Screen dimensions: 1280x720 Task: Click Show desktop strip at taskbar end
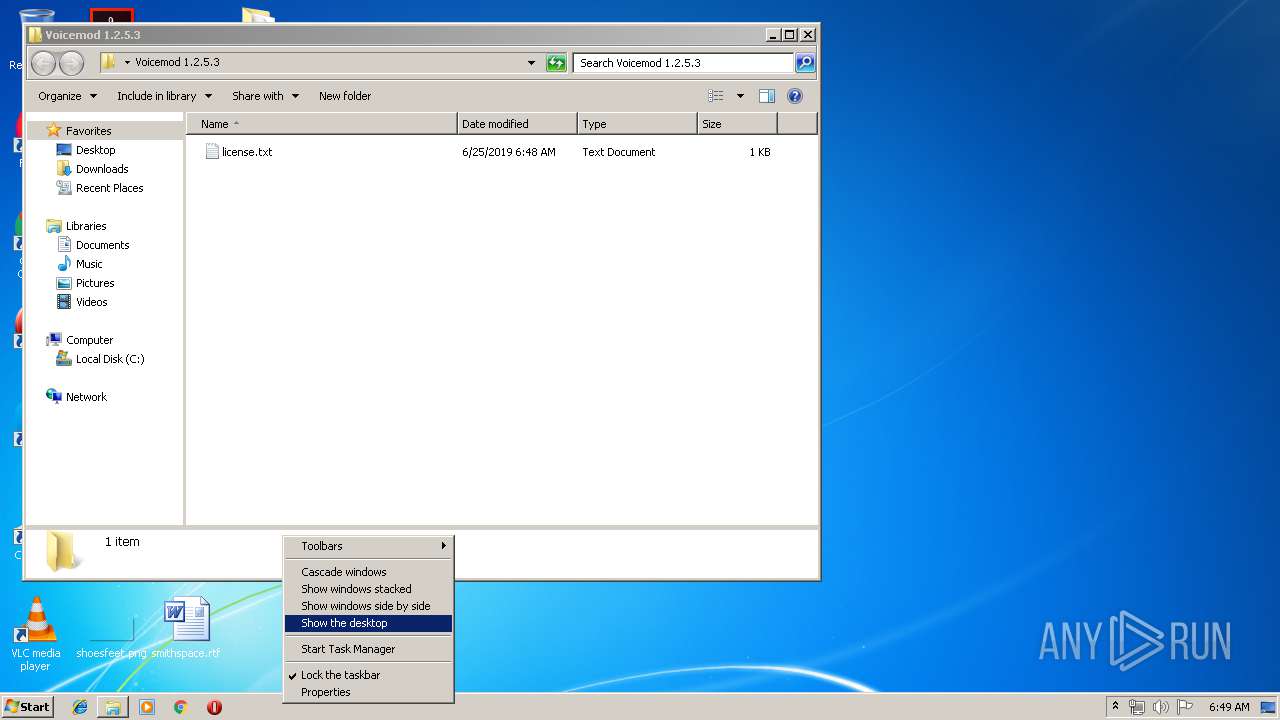pos(1268,707)
